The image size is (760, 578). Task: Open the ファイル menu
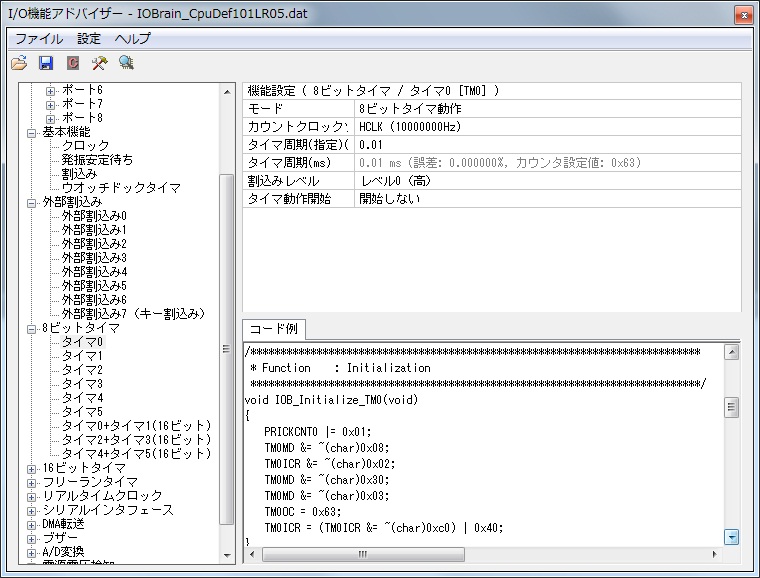tap(39, 39)
